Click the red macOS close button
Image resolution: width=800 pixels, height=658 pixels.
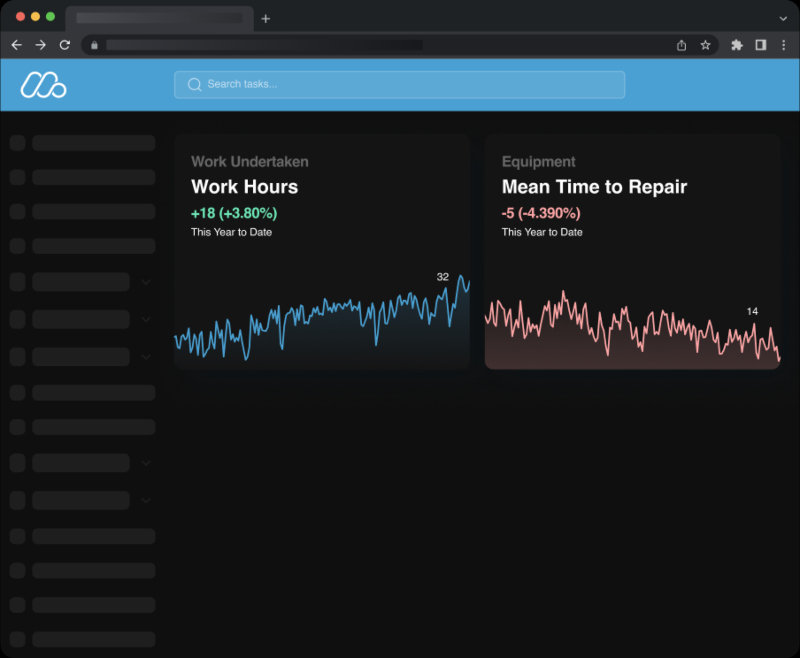(20, 16)
